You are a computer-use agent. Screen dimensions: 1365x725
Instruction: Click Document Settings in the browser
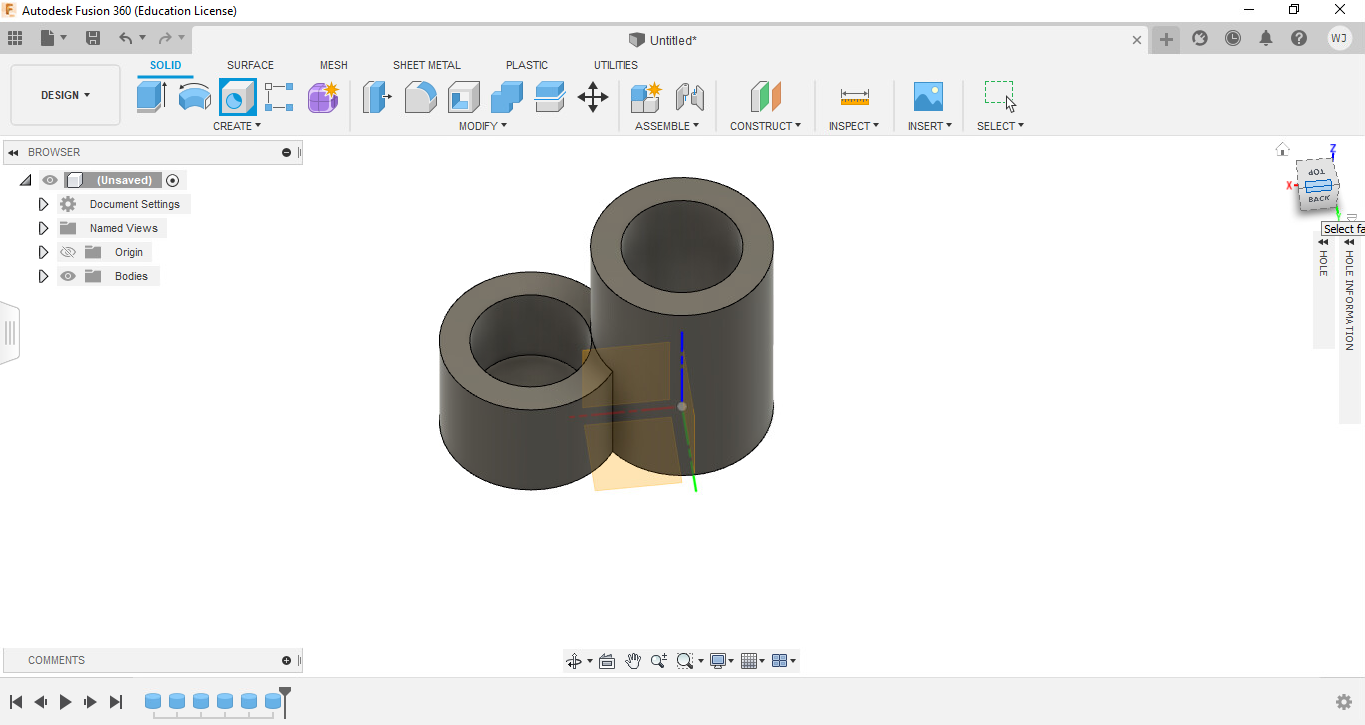click(135, 203)
